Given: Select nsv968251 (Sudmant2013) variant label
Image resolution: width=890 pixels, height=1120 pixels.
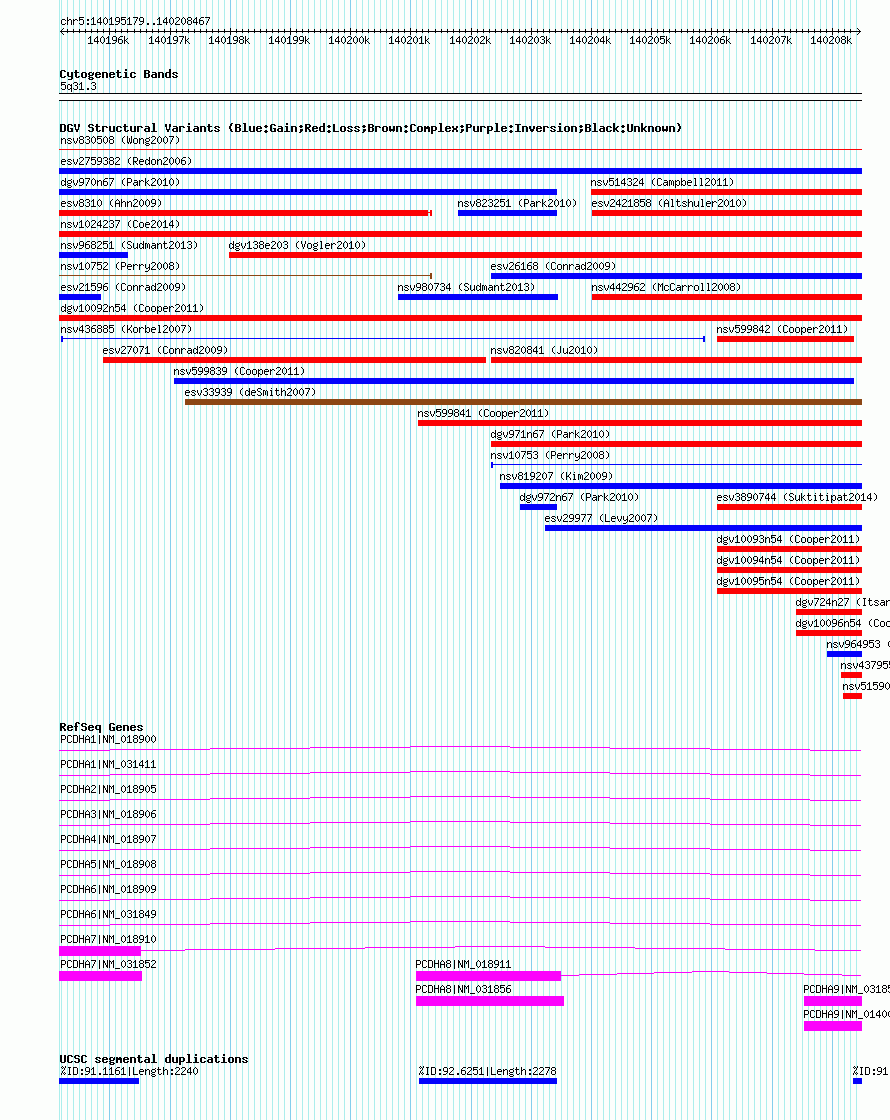Looking at the screenshot, I should (129, 245).
